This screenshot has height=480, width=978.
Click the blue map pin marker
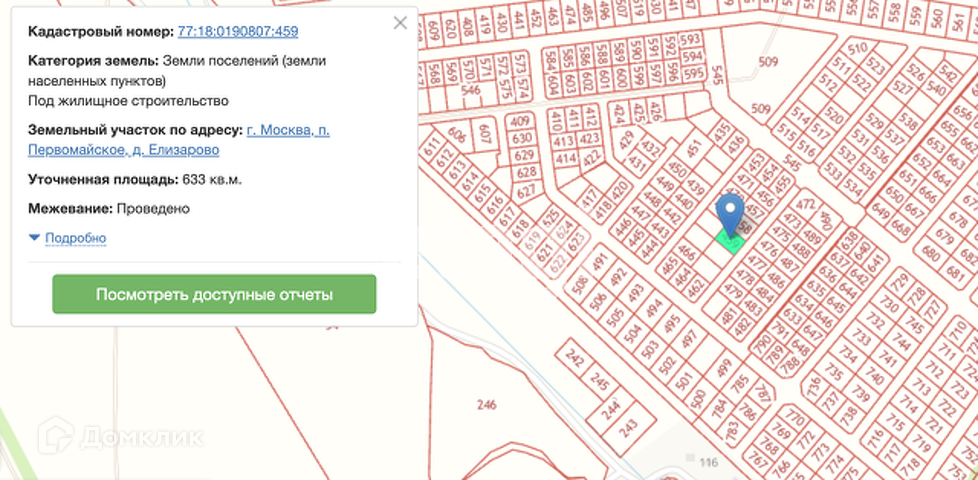(730, 215)
